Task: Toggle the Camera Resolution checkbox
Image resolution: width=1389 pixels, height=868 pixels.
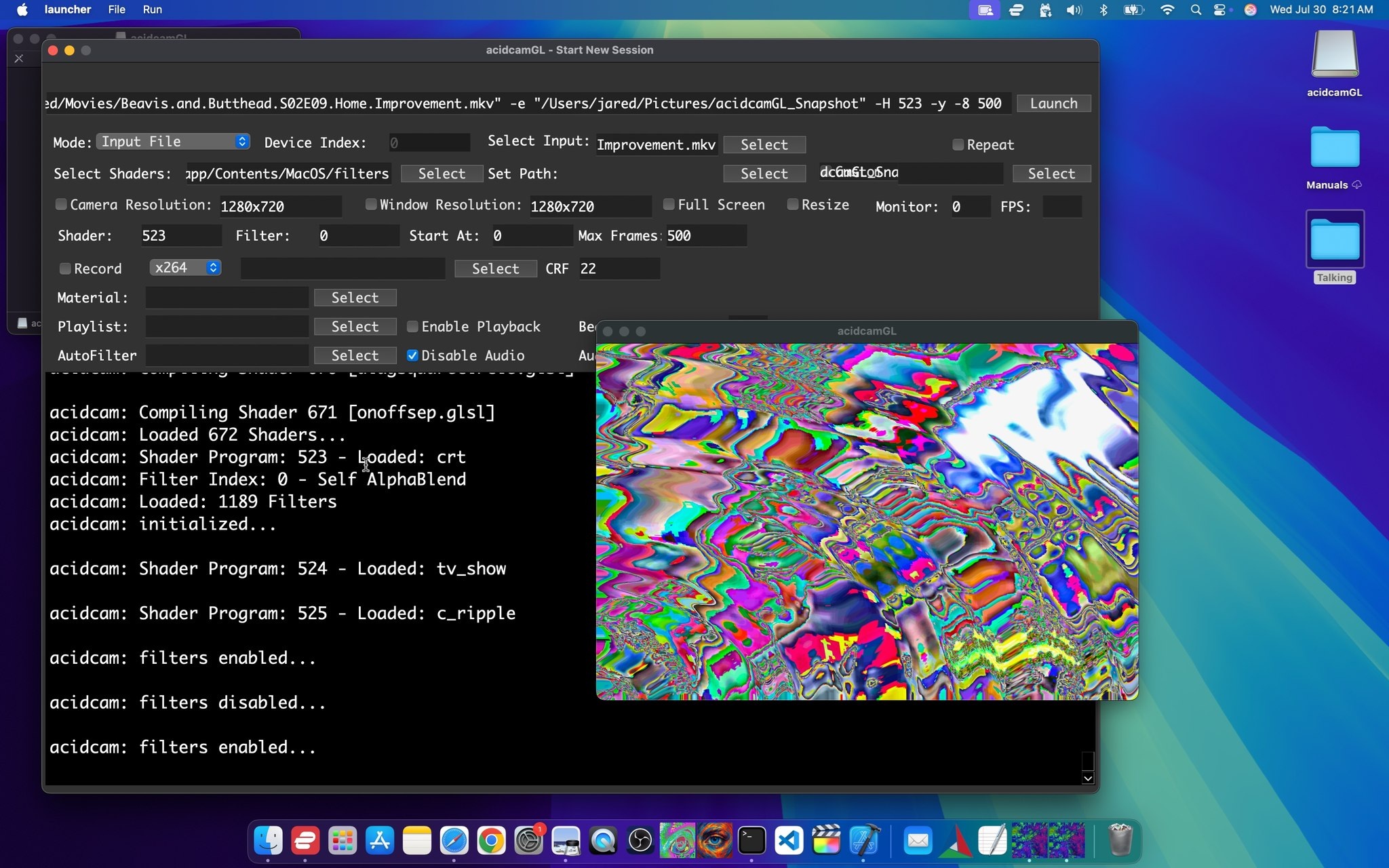Action: [x=61, y=204]
